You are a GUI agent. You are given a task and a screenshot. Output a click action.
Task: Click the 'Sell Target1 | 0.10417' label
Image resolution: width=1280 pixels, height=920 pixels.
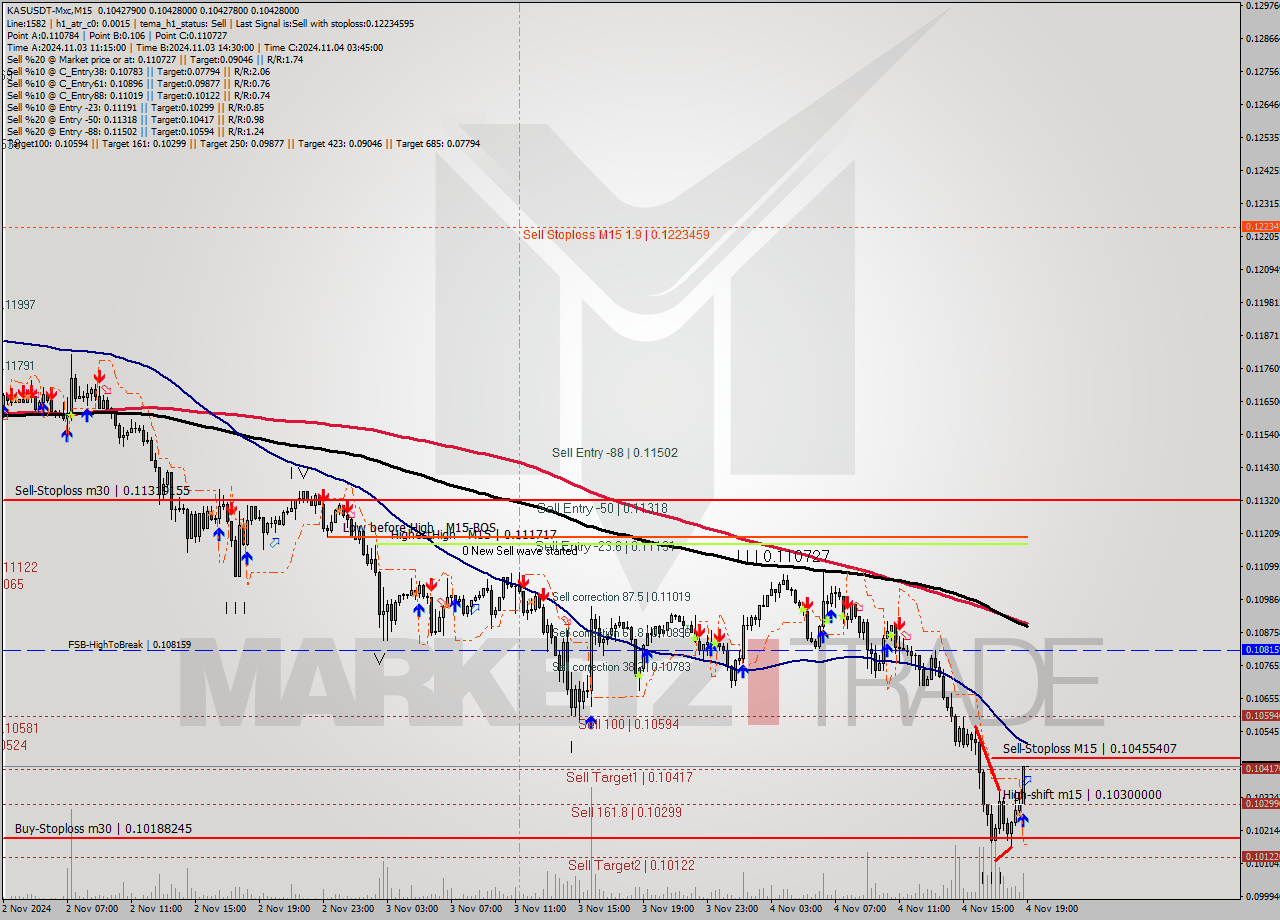tap(629, 777)
